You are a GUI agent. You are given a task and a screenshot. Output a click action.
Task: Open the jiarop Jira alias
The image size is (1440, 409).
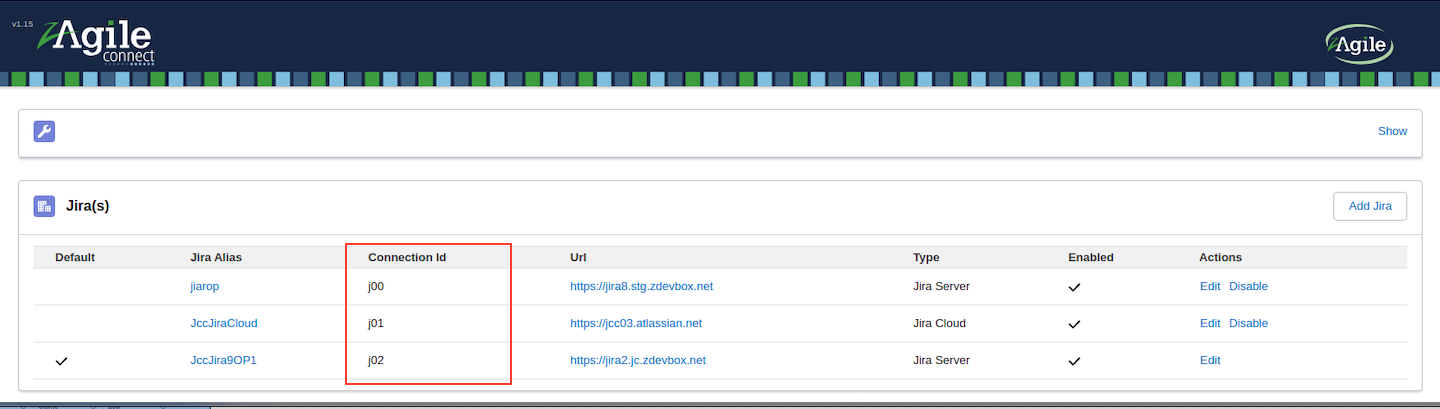coord(204,286)
